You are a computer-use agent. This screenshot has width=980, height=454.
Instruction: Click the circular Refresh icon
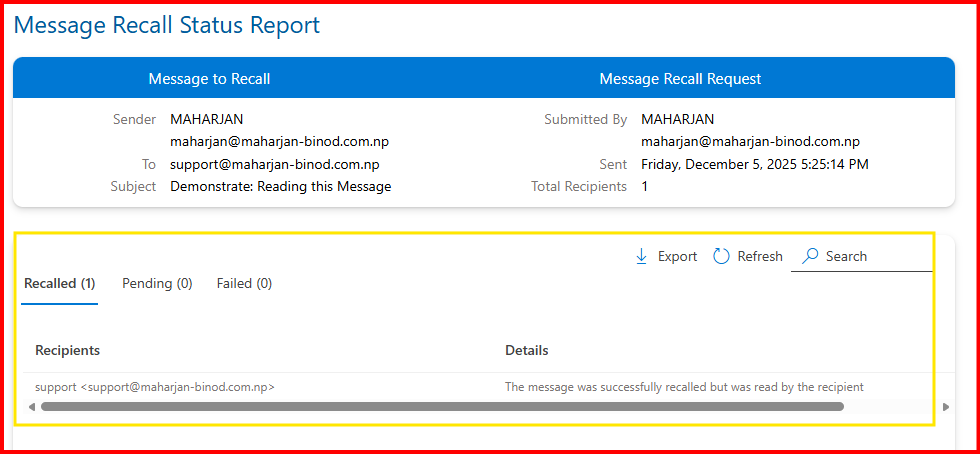pyautogui.click(x=721, y=257)
